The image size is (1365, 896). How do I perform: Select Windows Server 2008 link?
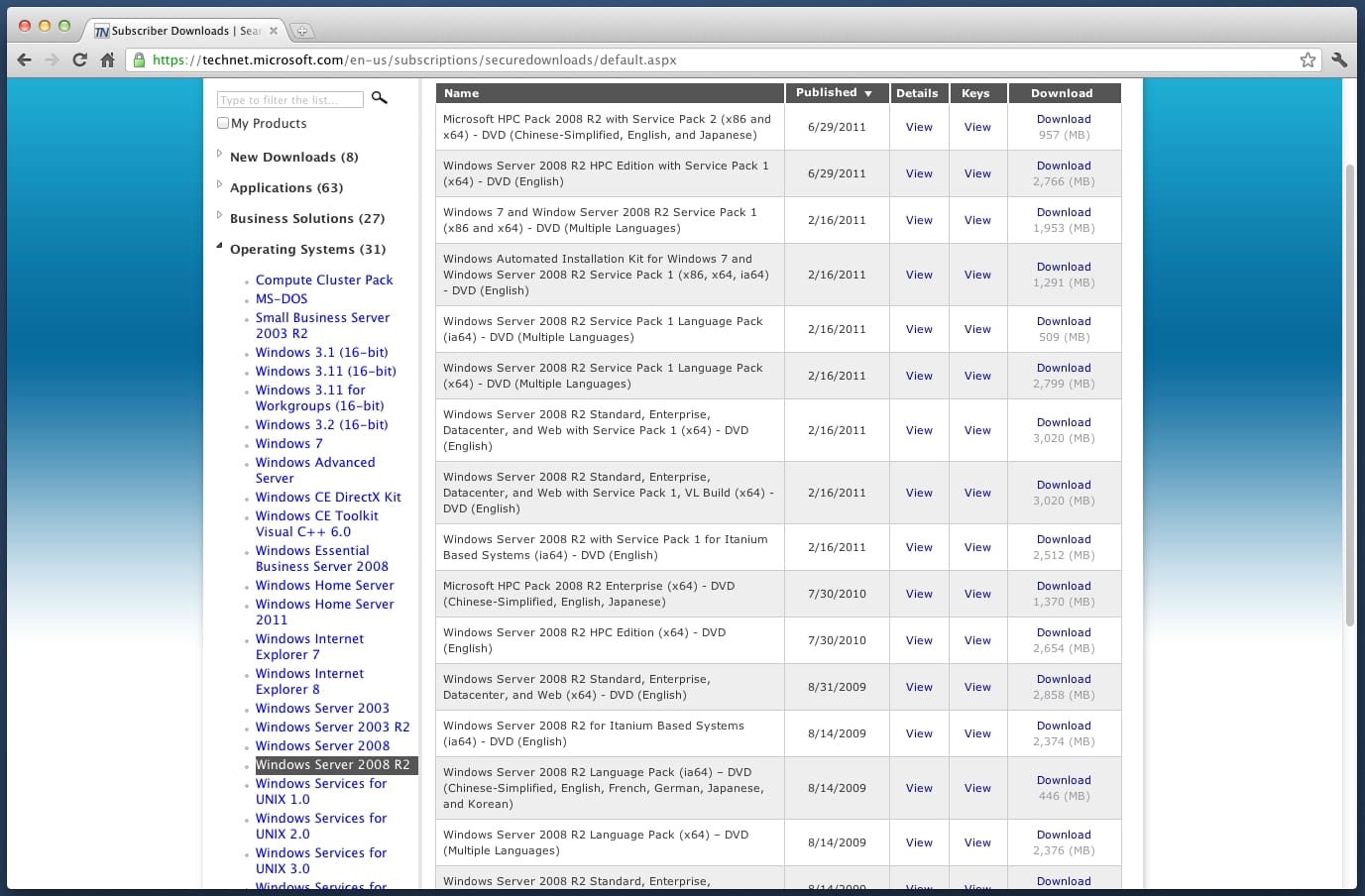[322, 745]
